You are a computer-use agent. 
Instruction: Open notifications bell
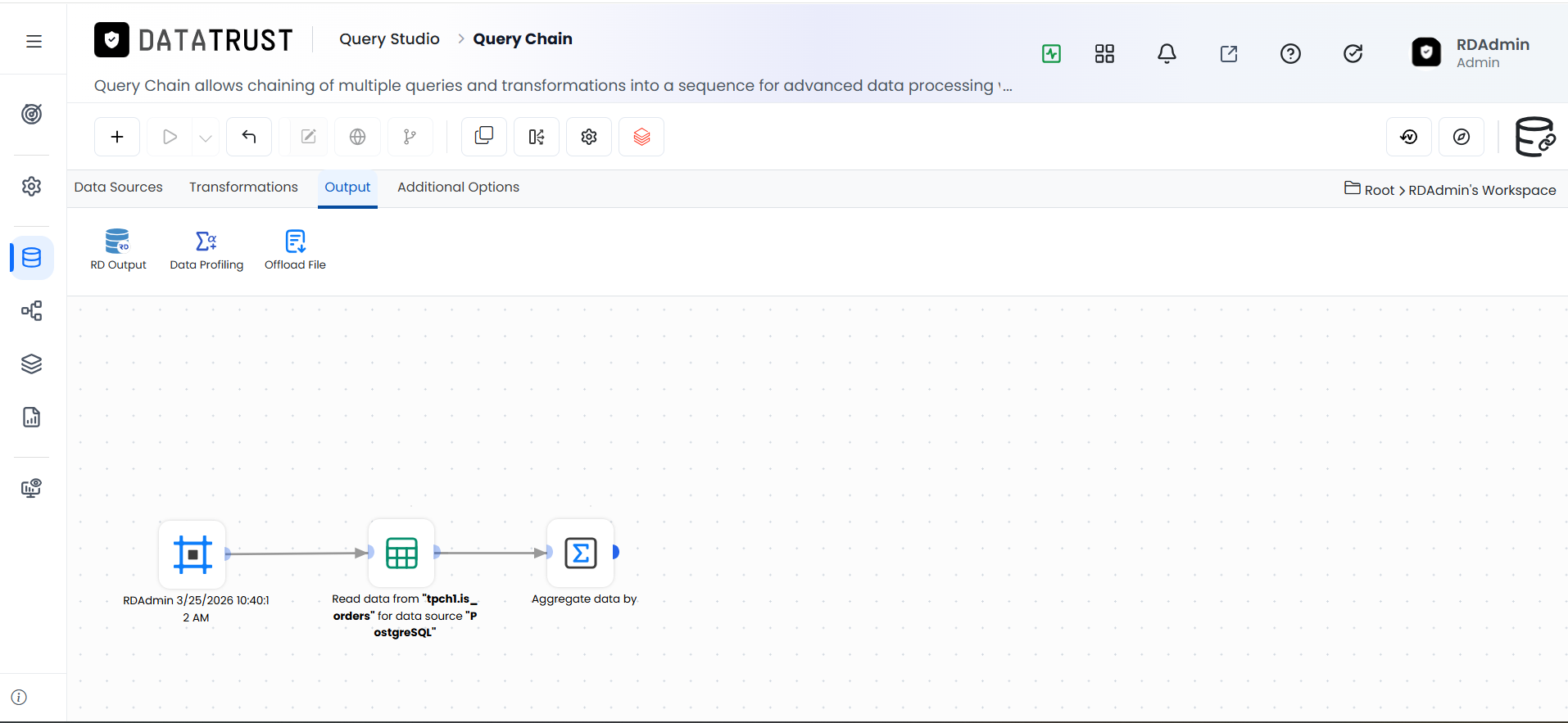1167,54
